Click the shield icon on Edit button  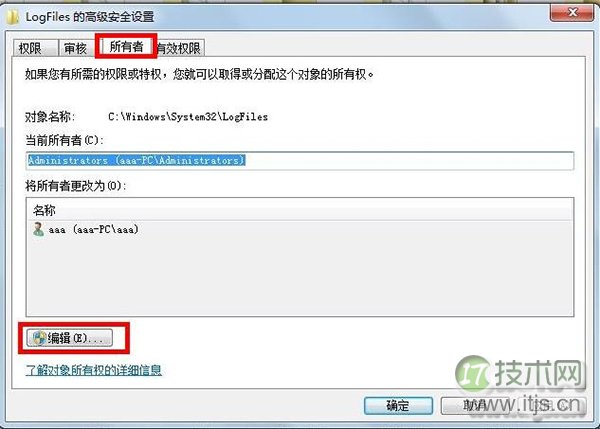click(39, 338)
